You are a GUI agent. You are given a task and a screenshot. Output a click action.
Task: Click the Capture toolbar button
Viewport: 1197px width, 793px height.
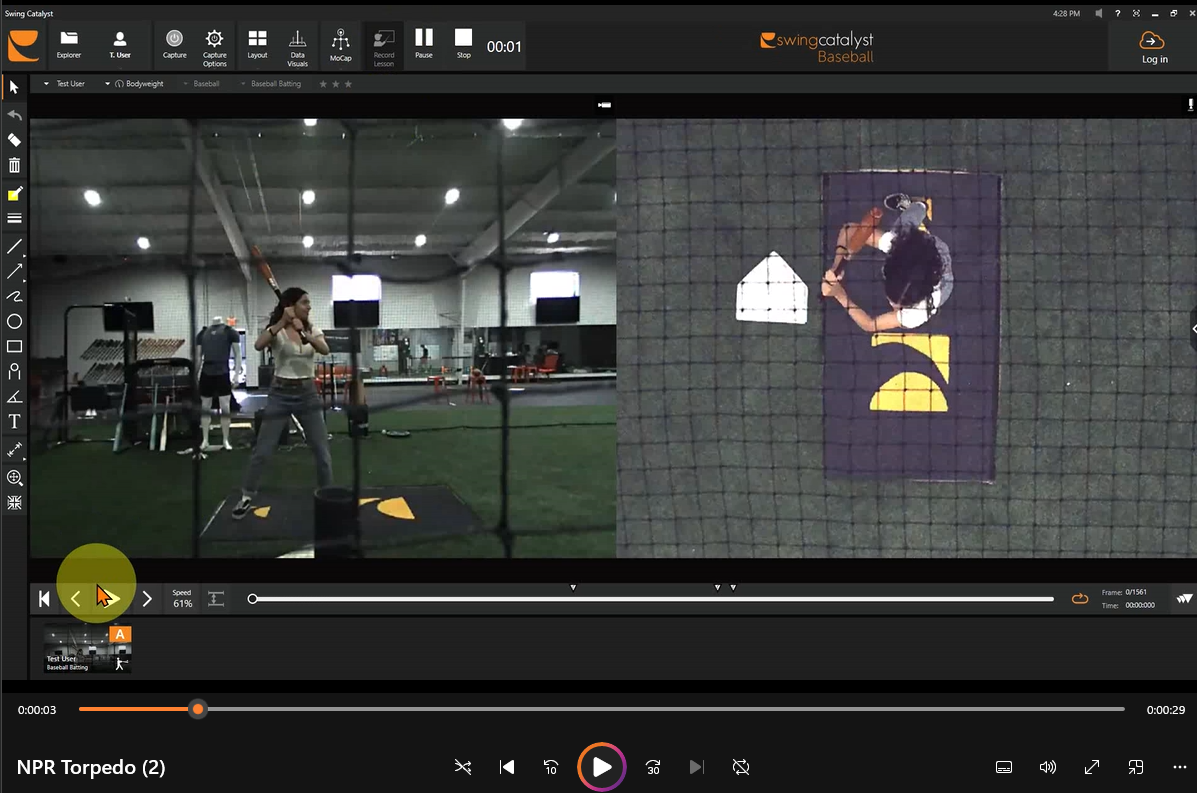174,45
